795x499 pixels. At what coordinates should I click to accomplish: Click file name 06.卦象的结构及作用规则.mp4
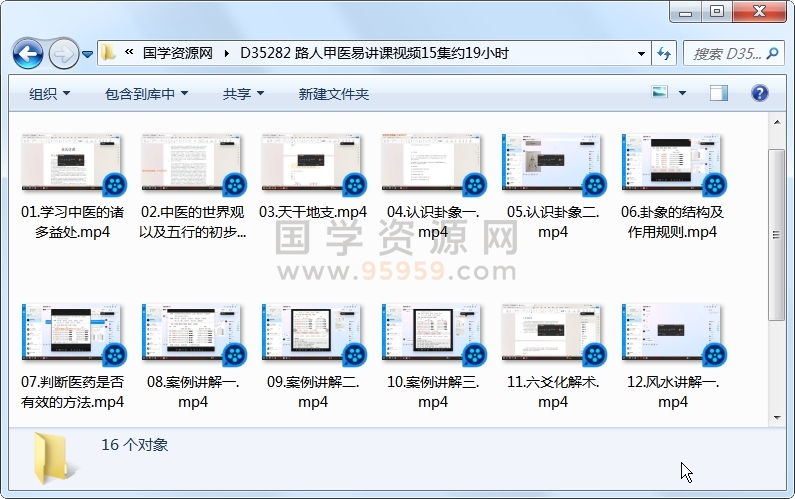click(x=672, y=222)
